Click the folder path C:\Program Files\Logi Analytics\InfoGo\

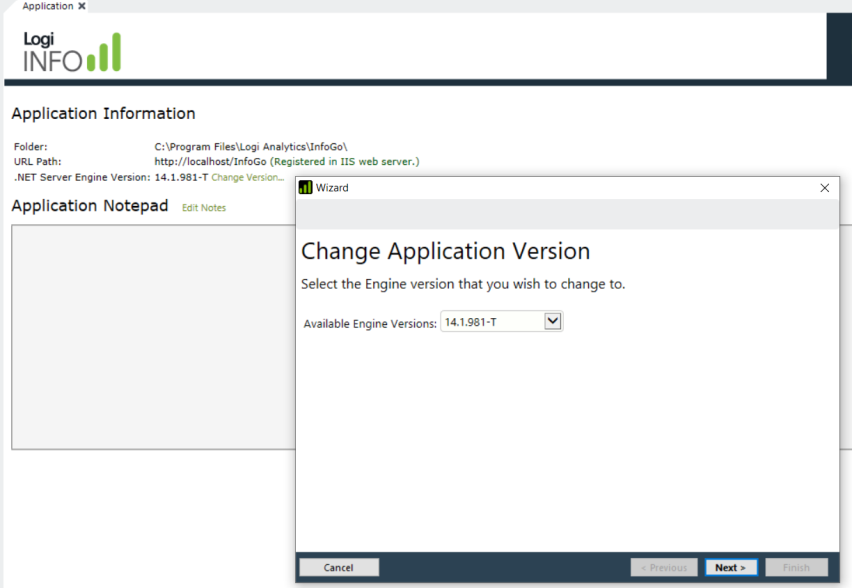(250, 147)
